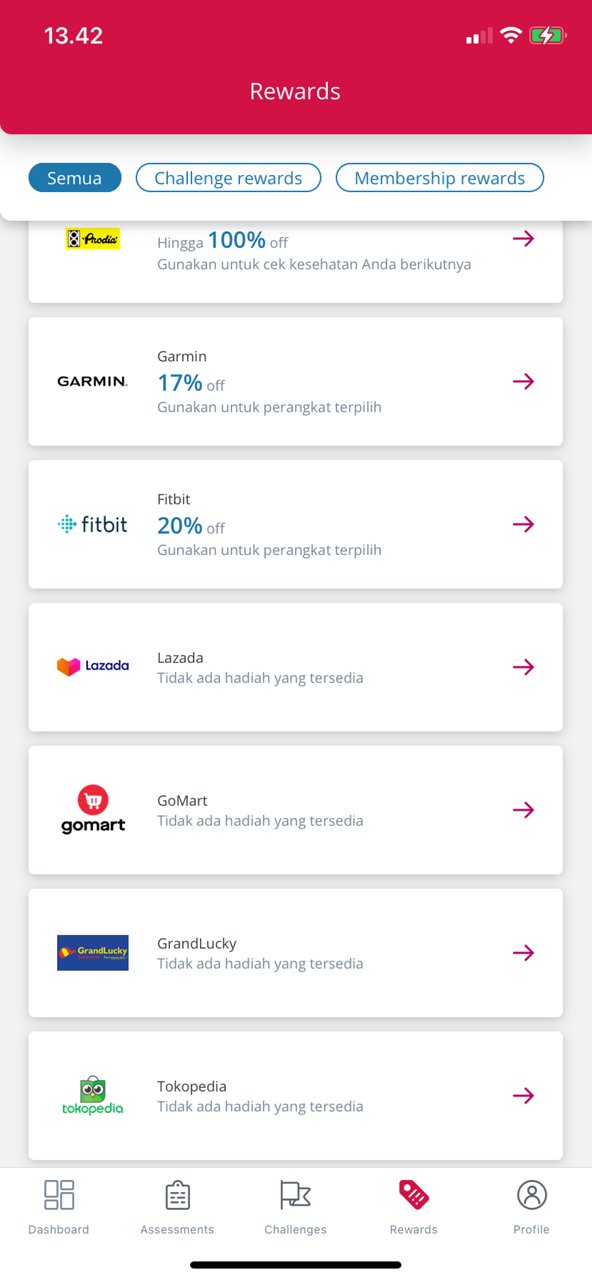Tap the Tokopedia reward card text
The height and width of the screenshot is (1280, 592).
click(260, 1096)
